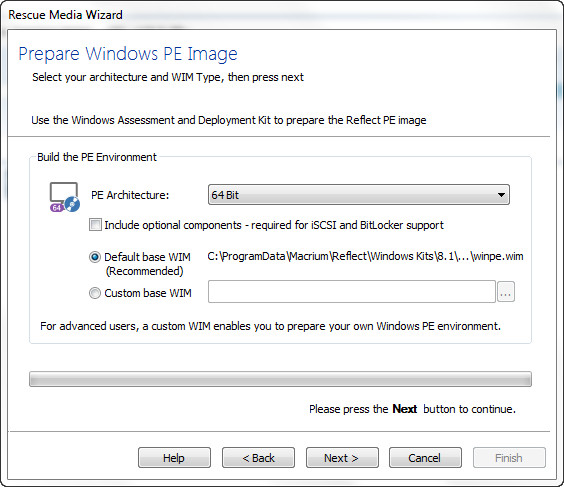Click the Windows Assessment and Deployment Kit text
Screen dimensions: 564x487
229,120
